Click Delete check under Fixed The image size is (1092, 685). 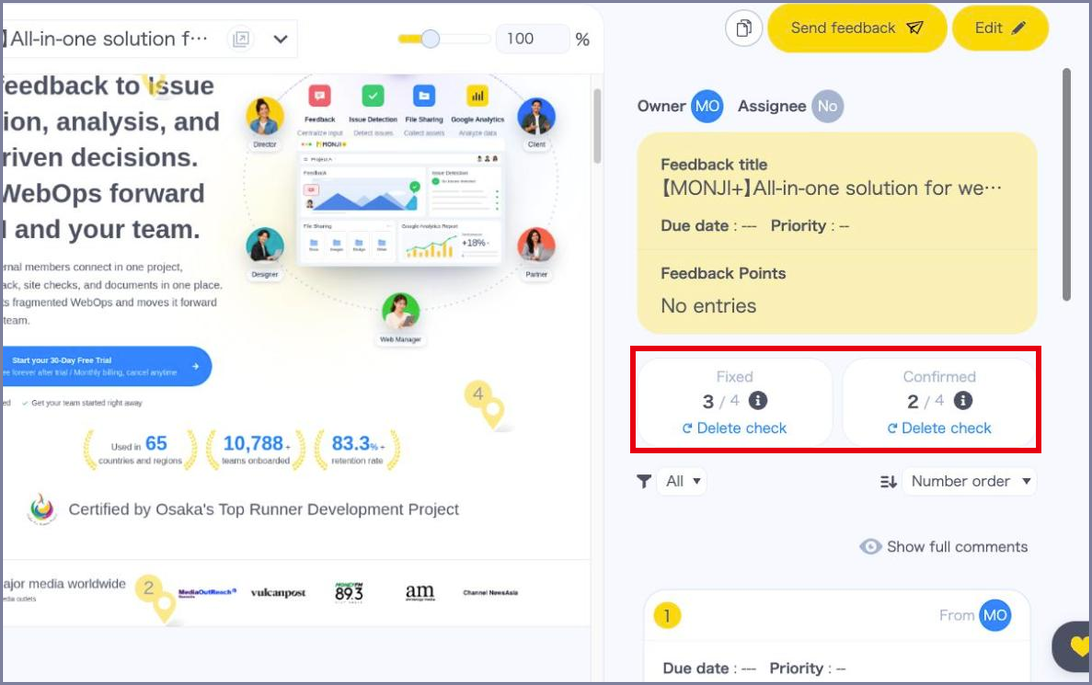[x=735, y=428]
